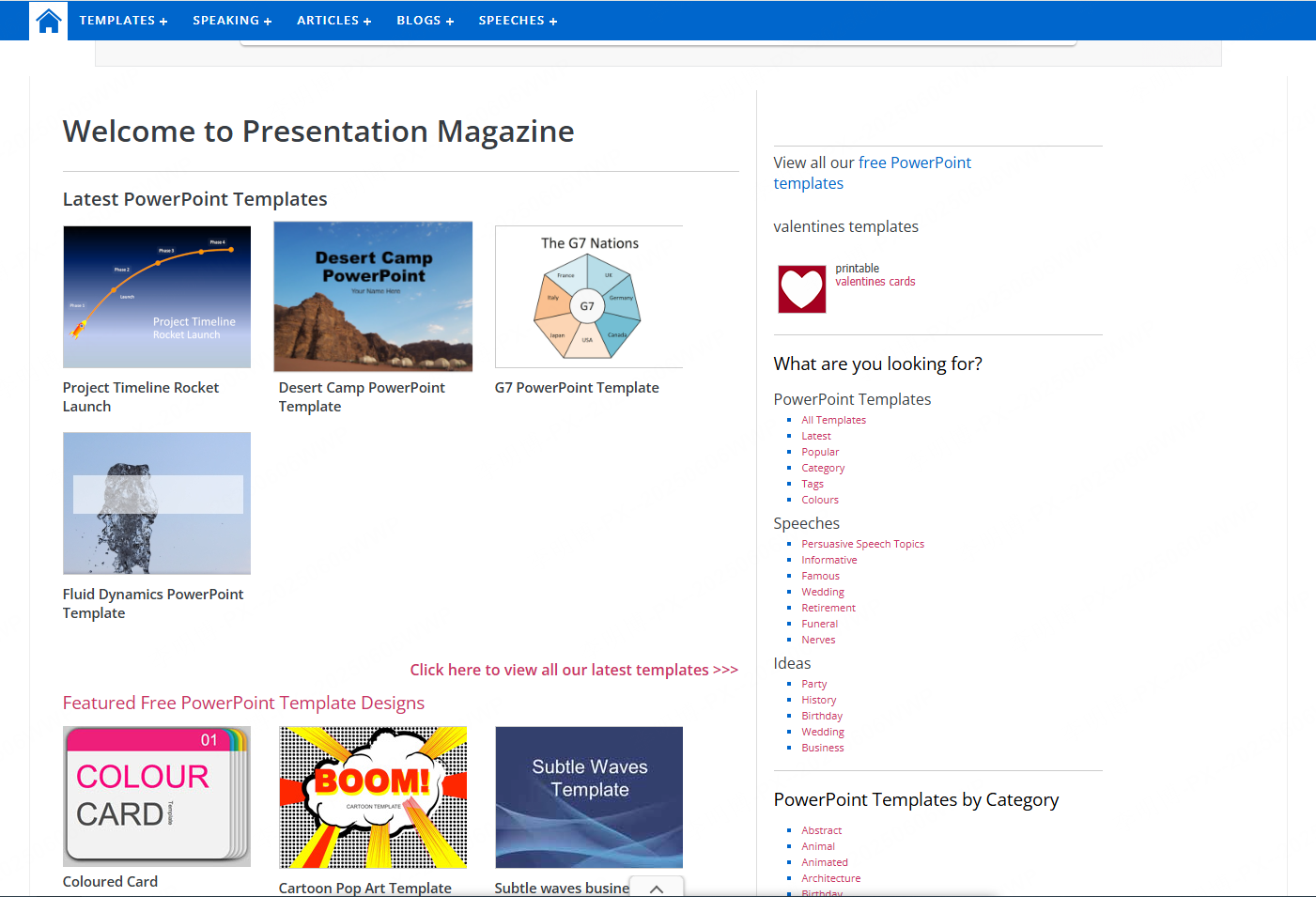Click the Home icon in the navigation bar
The width and height of the screenshot is (1316, 897).
click(x=48, y=20)
